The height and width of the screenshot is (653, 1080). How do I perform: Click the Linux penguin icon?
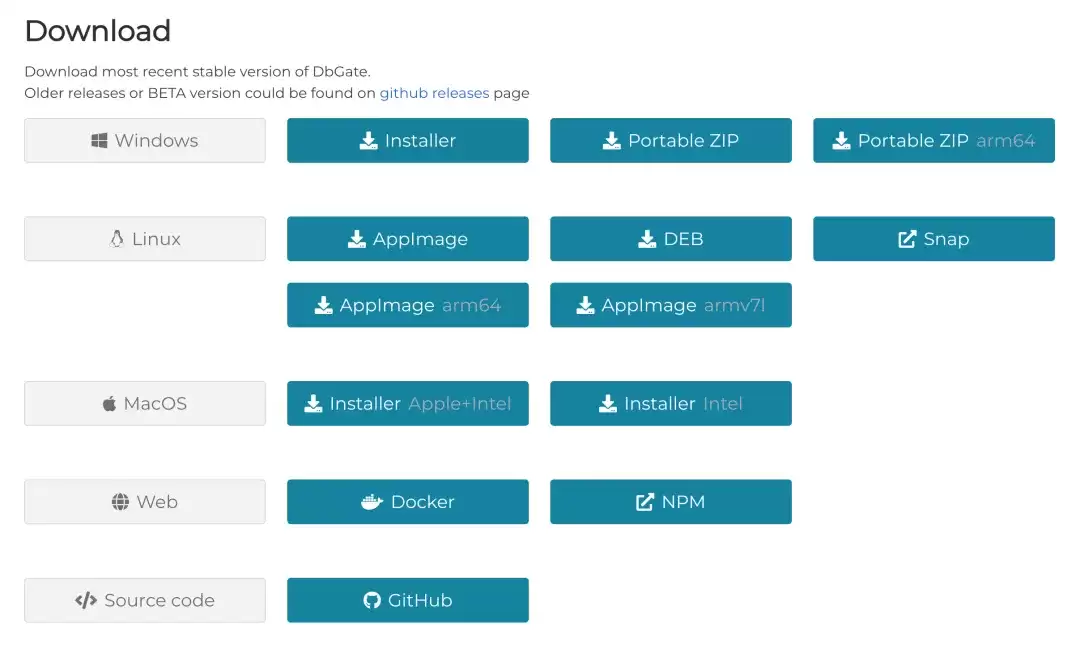point(116,238)
